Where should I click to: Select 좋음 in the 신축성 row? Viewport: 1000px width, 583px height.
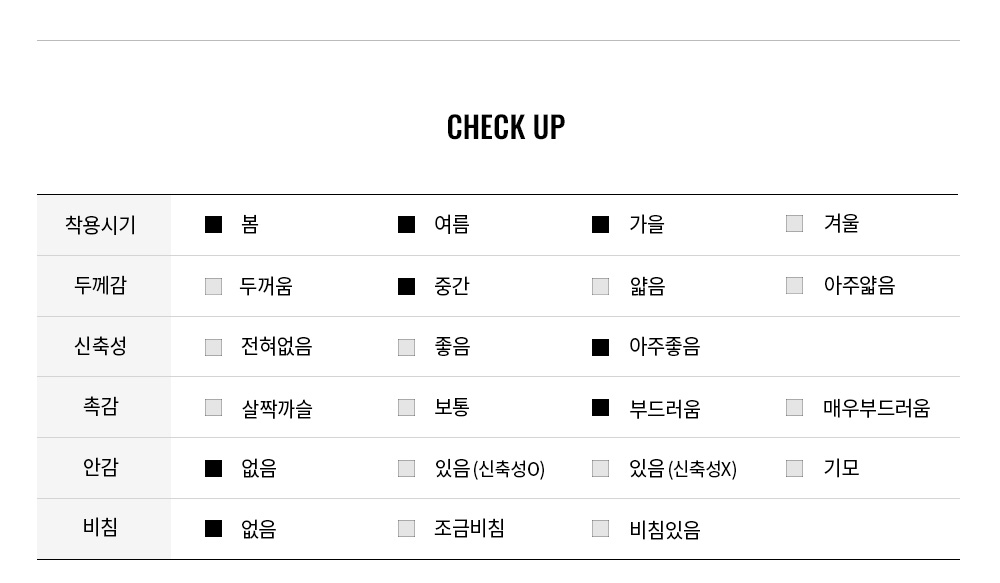coord(406,347)
